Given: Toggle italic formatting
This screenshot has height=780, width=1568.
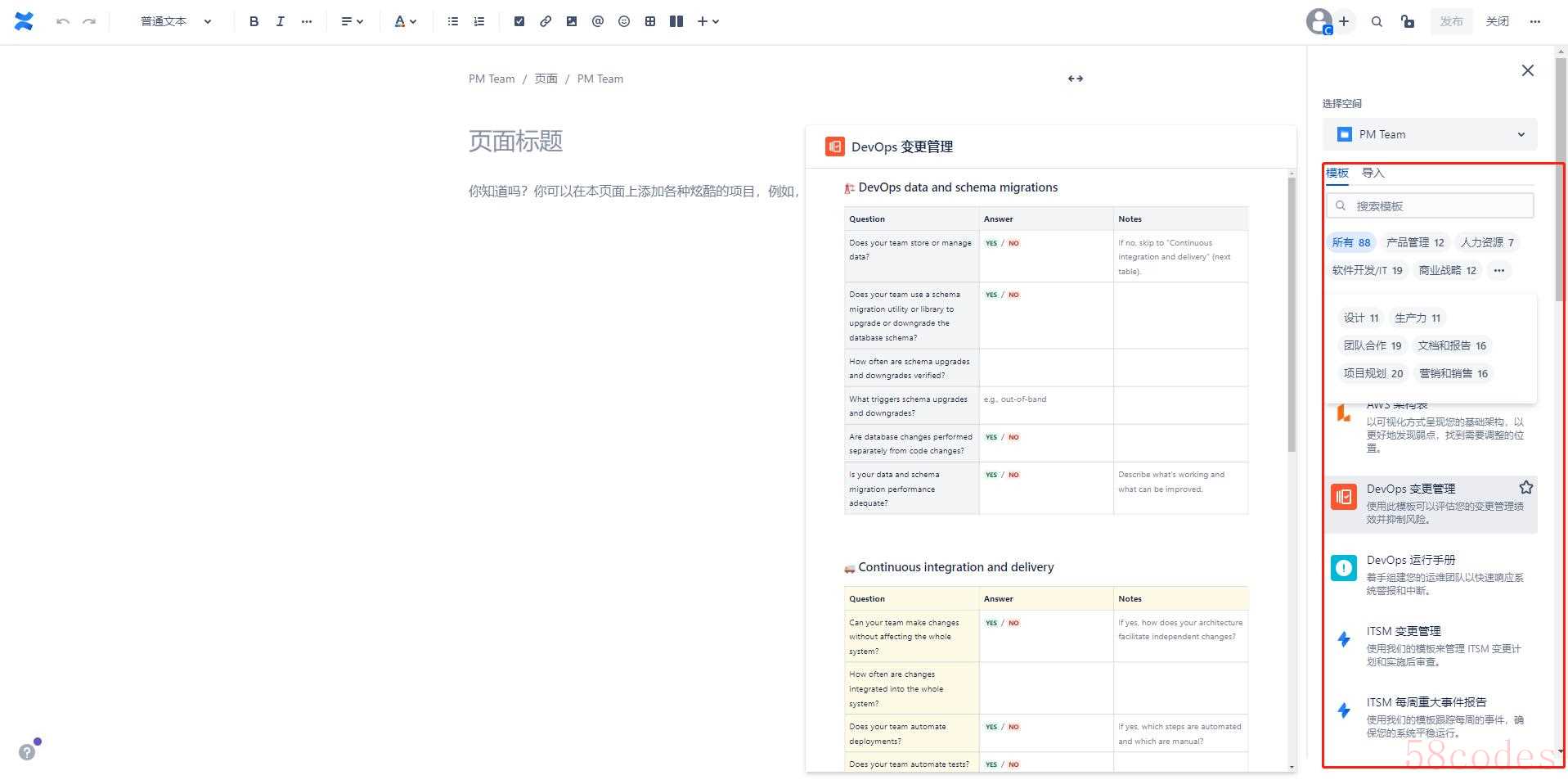Looking at the screenshot, I should pyautogui.click(x=280, y=21).
